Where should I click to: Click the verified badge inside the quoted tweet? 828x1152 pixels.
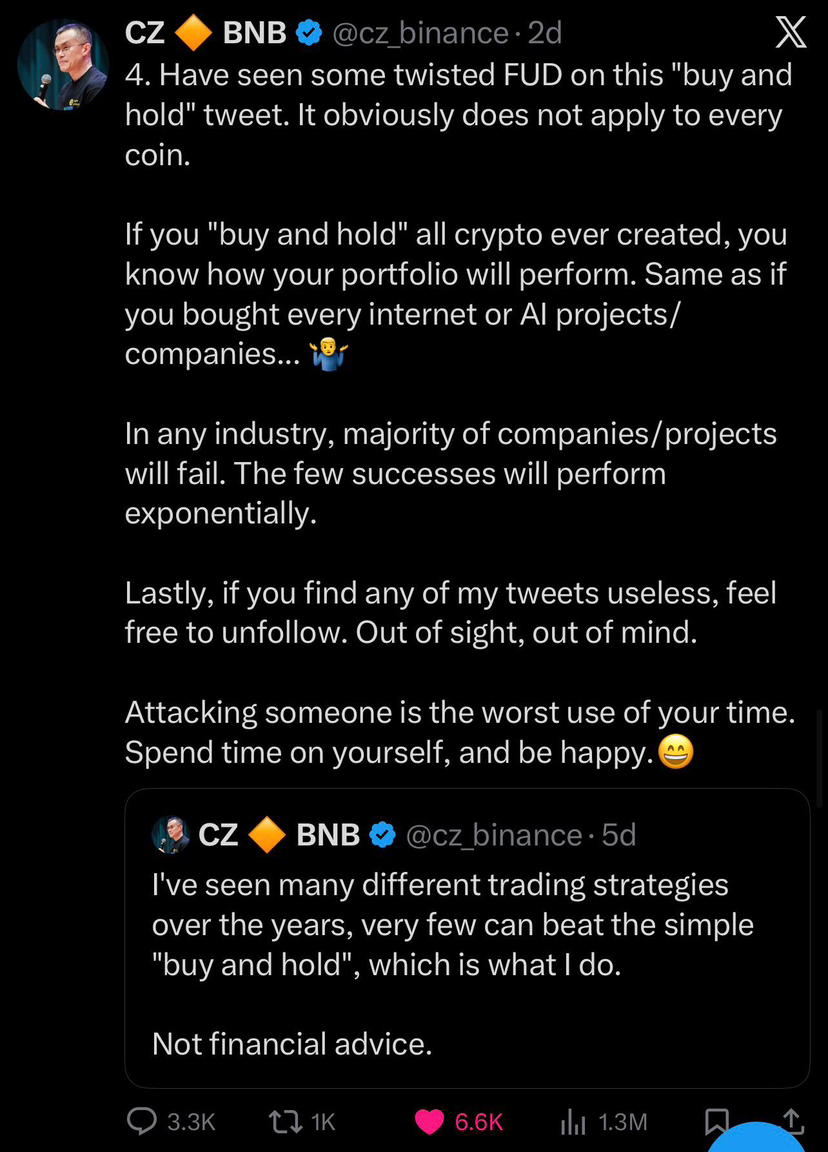382,835
